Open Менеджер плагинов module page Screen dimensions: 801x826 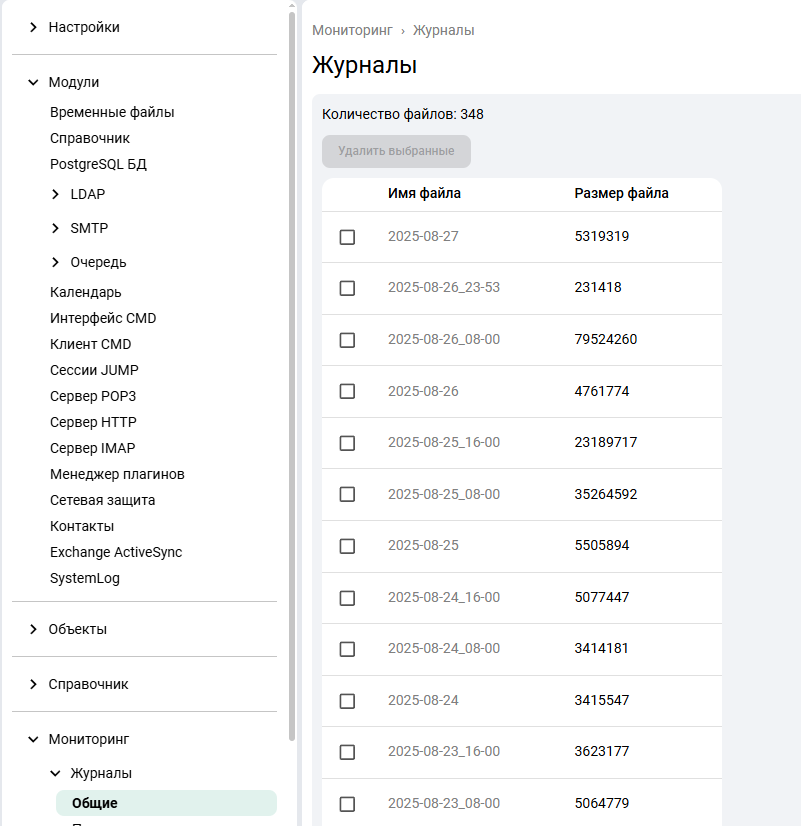117,474
